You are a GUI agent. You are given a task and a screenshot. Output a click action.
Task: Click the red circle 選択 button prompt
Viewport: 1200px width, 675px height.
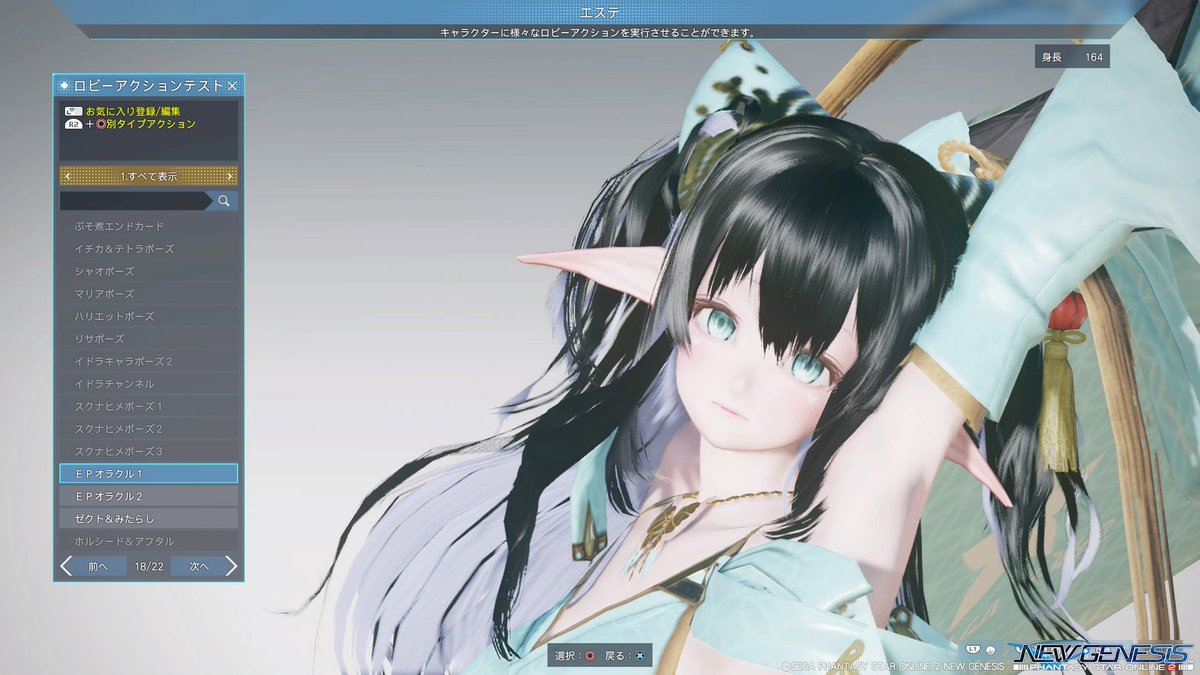(590, 656)
